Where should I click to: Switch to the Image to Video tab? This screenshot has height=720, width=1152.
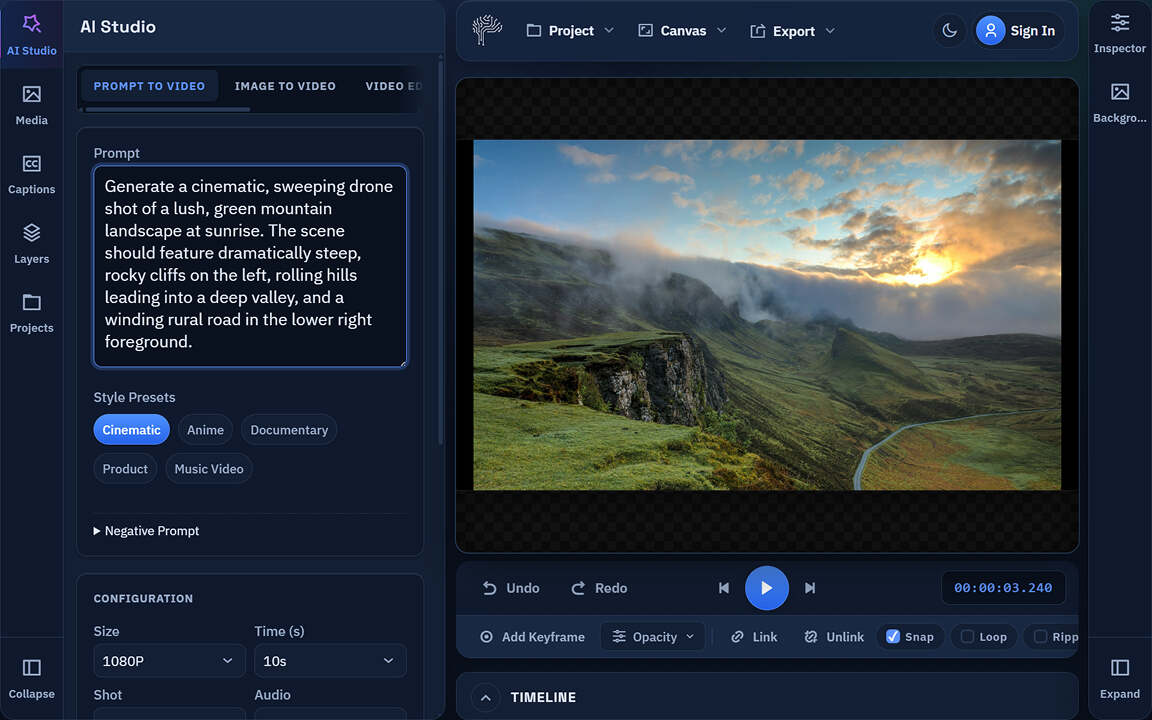285,86
